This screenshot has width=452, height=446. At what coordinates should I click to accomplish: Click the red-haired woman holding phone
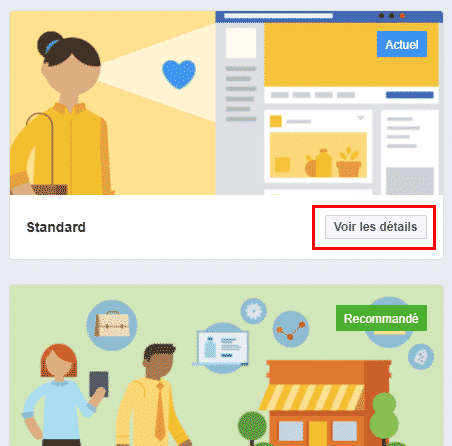[62, 395]
